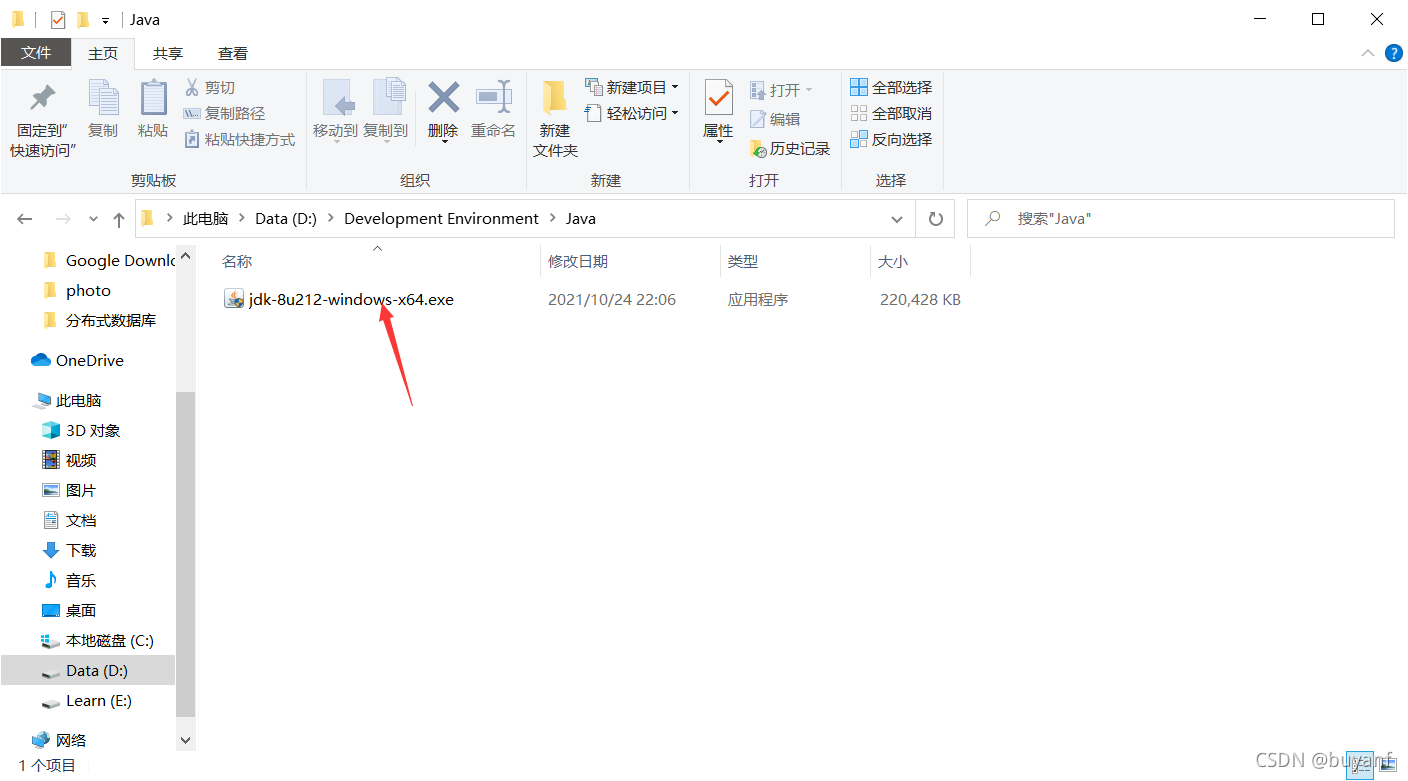Viewport: 1408px width, 781px height.
Task: Click Select none (全部取消)
Action: [x=891, y=113]
